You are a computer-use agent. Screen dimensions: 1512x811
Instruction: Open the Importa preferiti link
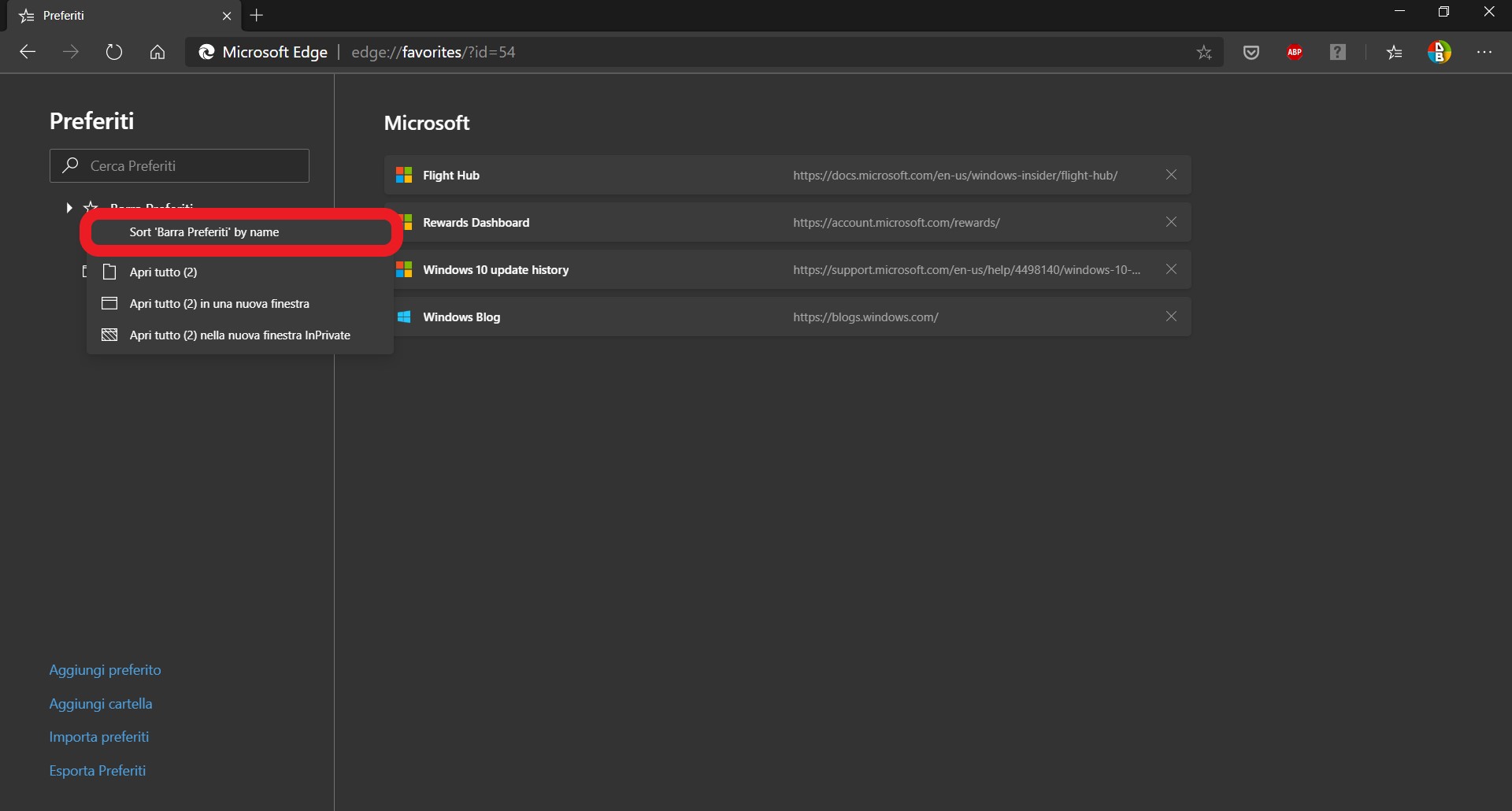pyautogui.click(x=99, y=737)
